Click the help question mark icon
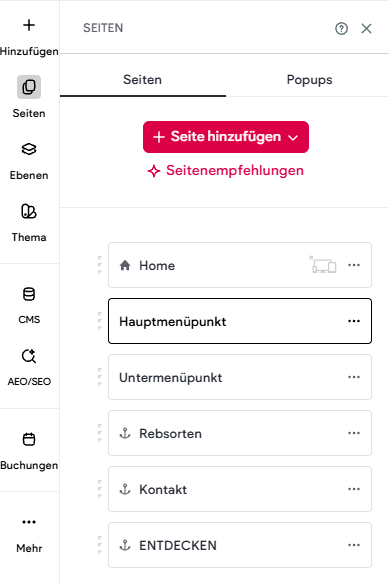Screen dimensions: 389x585 tap(341, 28)
